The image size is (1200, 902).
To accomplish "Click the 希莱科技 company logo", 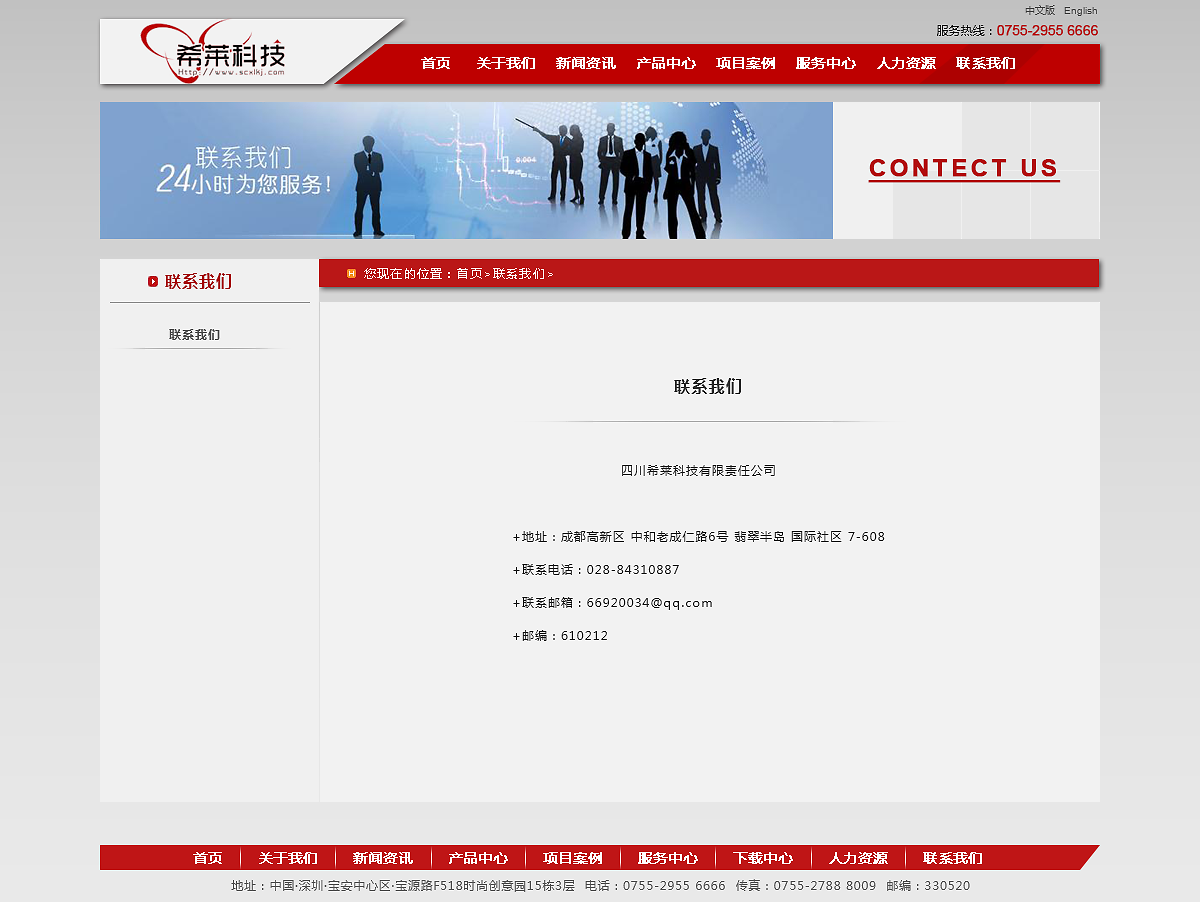I will click(x=230, y=55).
